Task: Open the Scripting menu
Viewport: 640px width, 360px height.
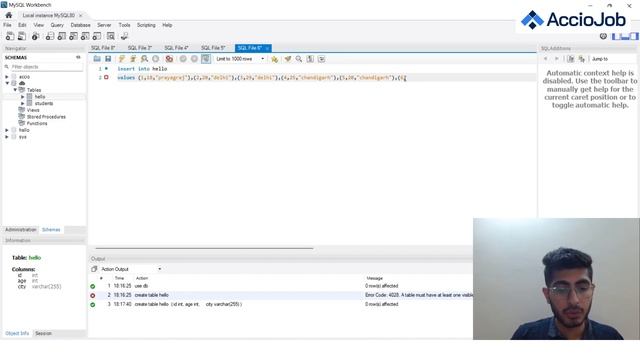Action: (x=146, y=25)
